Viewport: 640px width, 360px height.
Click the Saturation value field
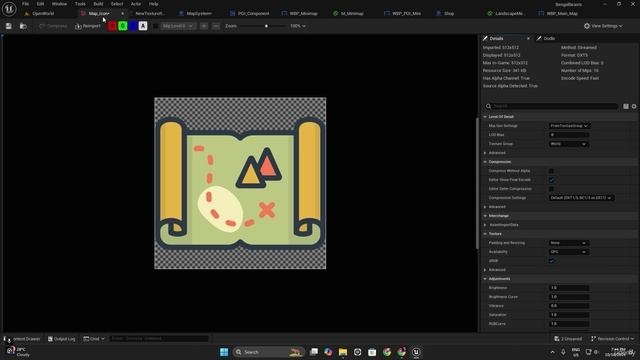point(569,314)
